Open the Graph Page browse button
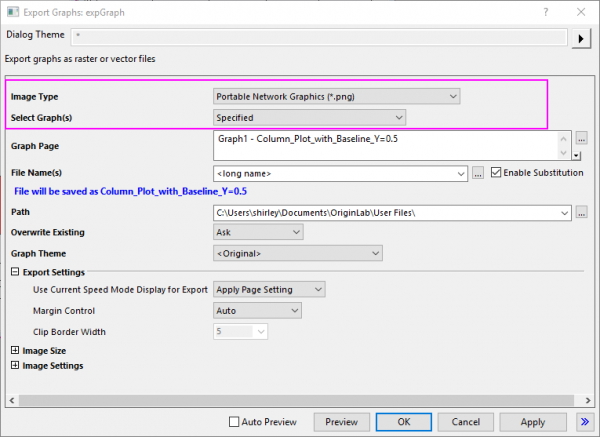 [x=582, y=139]
